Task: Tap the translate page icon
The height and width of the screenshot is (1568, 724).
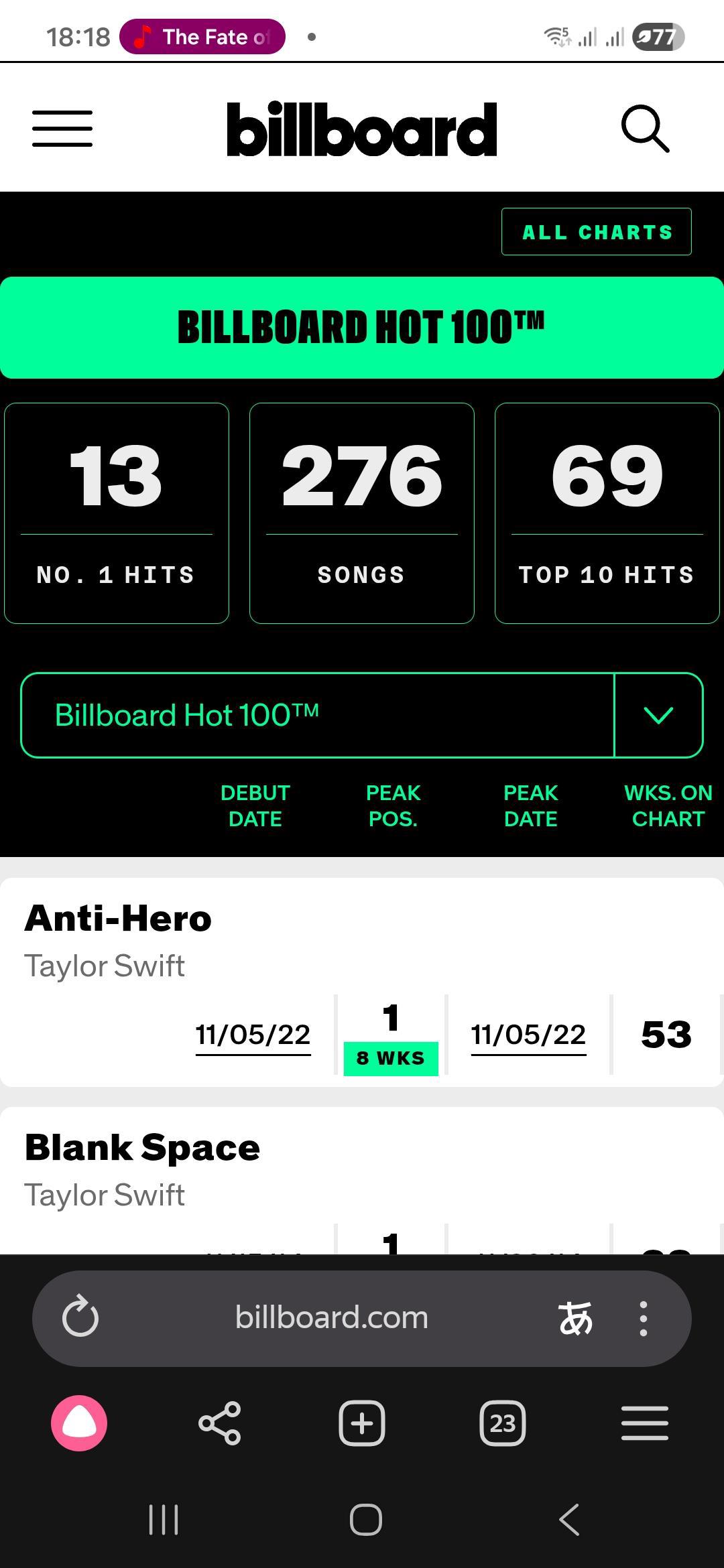Action: [x=575, y=1317]
